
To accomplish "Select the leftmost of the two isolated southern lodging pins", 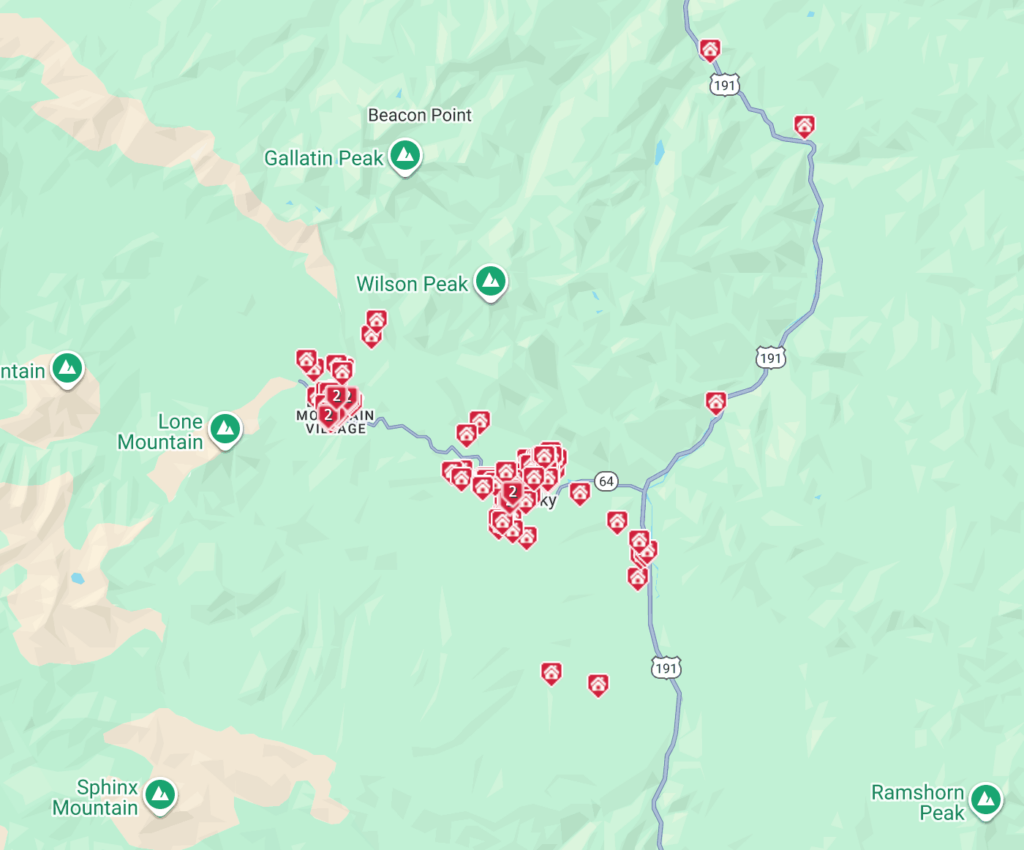I will click(x=551, y=673).
